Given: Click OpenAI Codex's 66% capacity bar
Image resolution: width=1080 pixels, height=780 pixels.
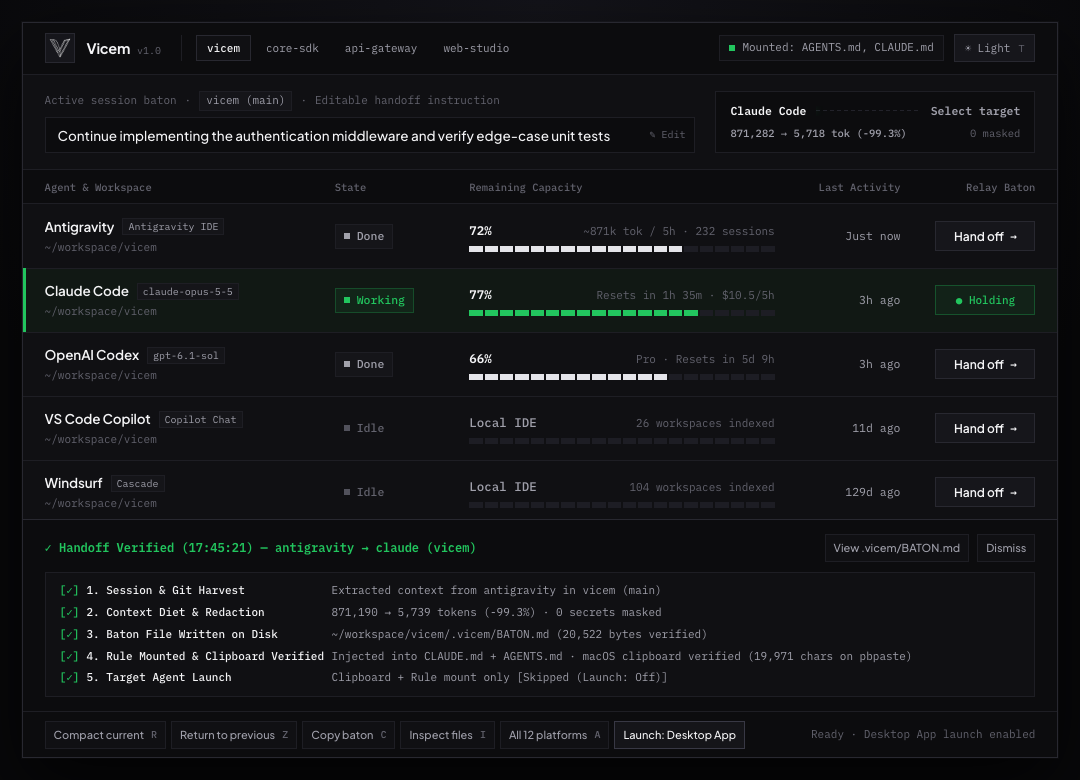Looking at the screenshot, I should 621,377.
